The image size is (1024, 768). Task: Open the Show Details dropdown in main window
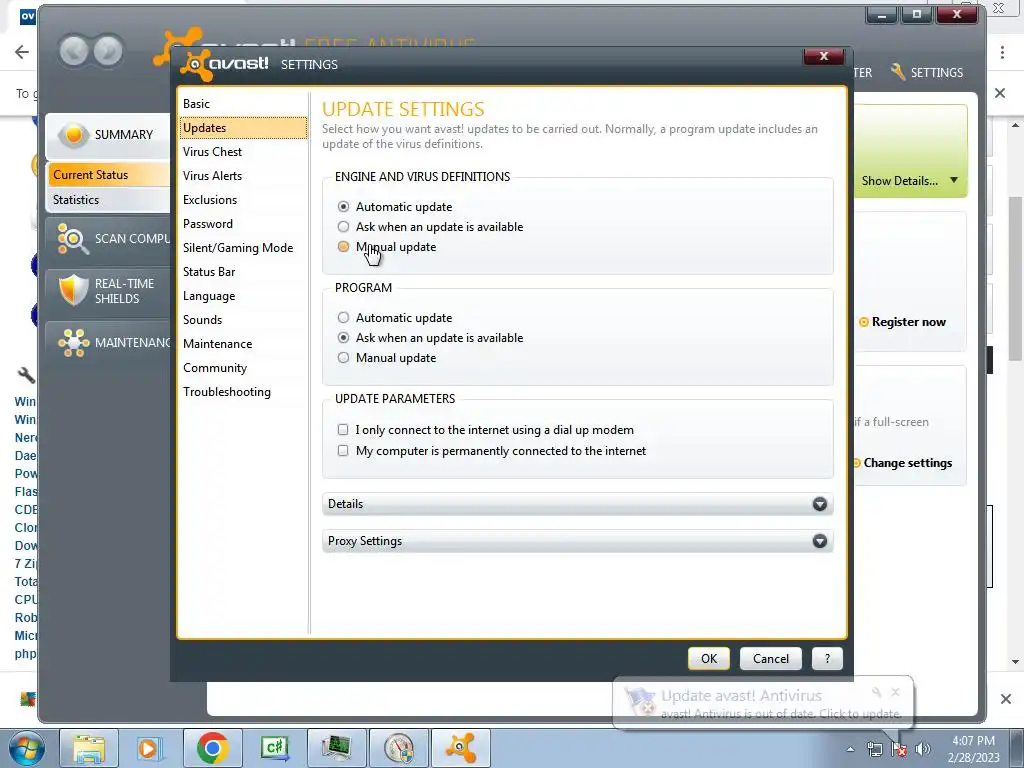[910, 181]
